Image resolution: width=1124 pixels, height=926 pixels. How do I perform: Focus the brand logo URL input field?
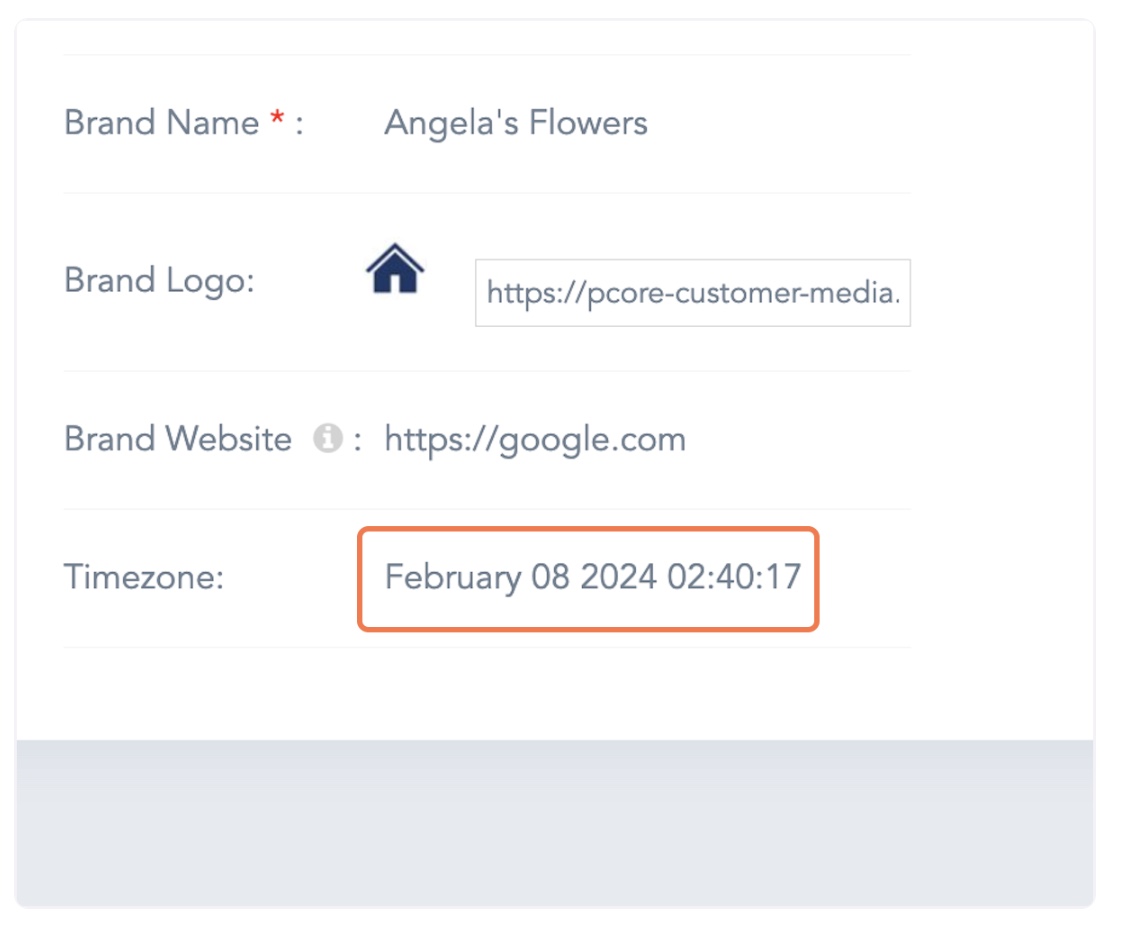pos(692,293)
